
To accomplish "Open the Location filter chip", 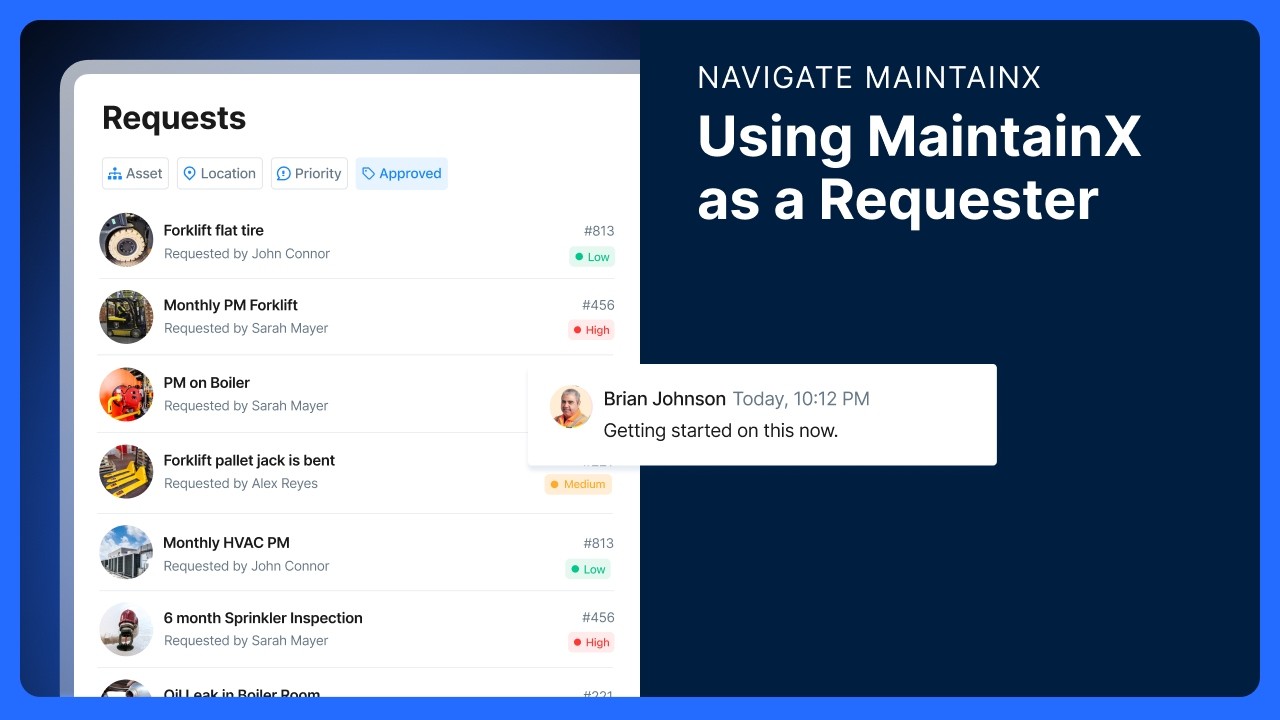I will coord(220,173).
